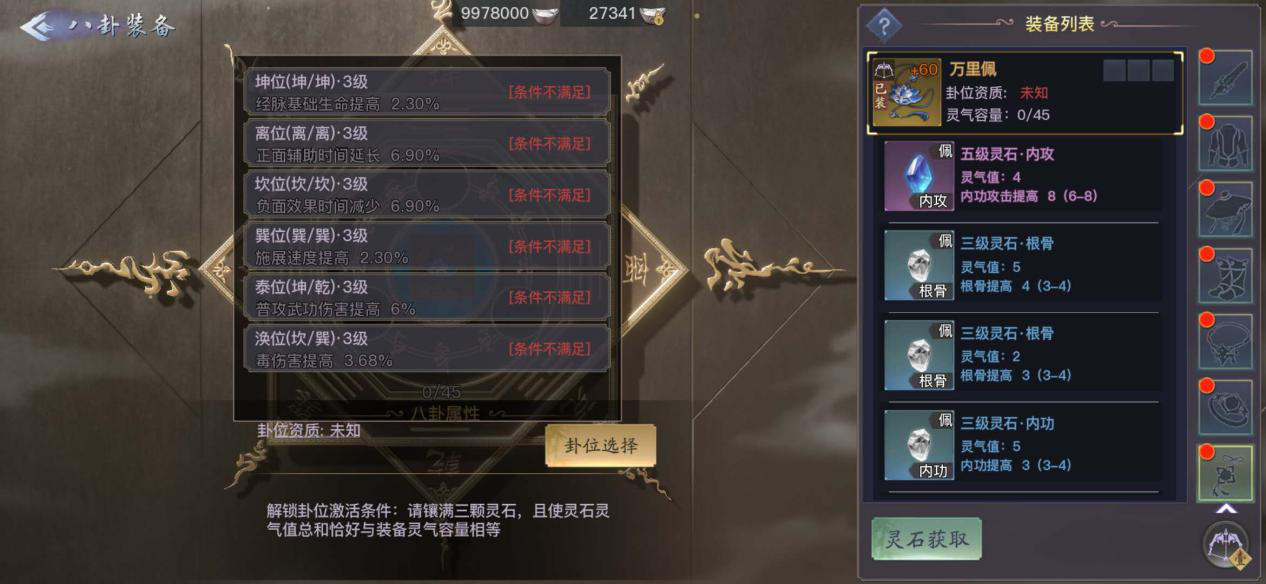Screen dimensions: 1266x584
Task: Select the ring equipment slot icon
Action: tap(1226, 408)
